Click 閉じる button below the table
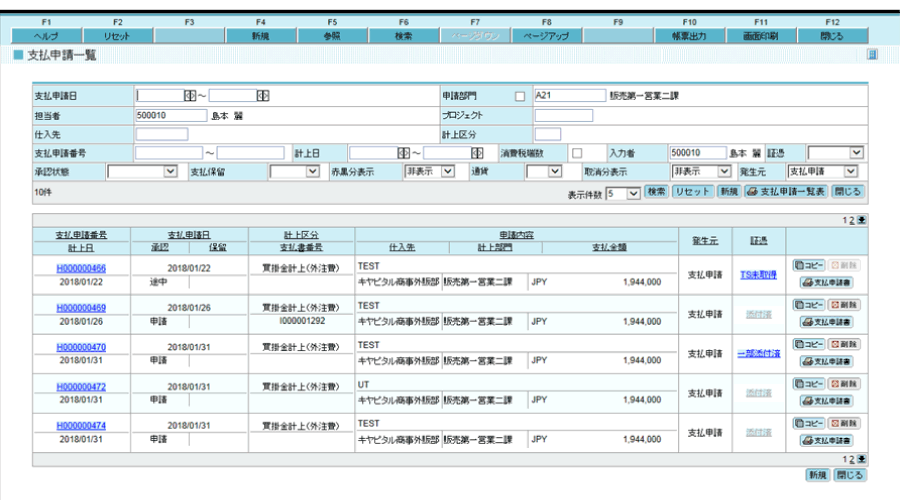900x500 pixels. pos(849,475)
